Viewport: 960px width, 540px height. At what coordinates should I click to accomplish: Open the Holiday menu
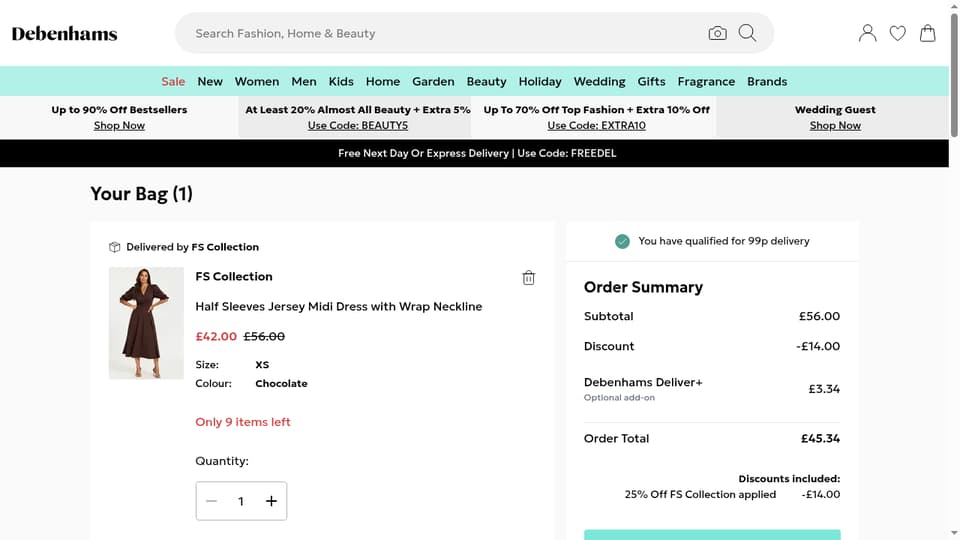pos(539,81)
